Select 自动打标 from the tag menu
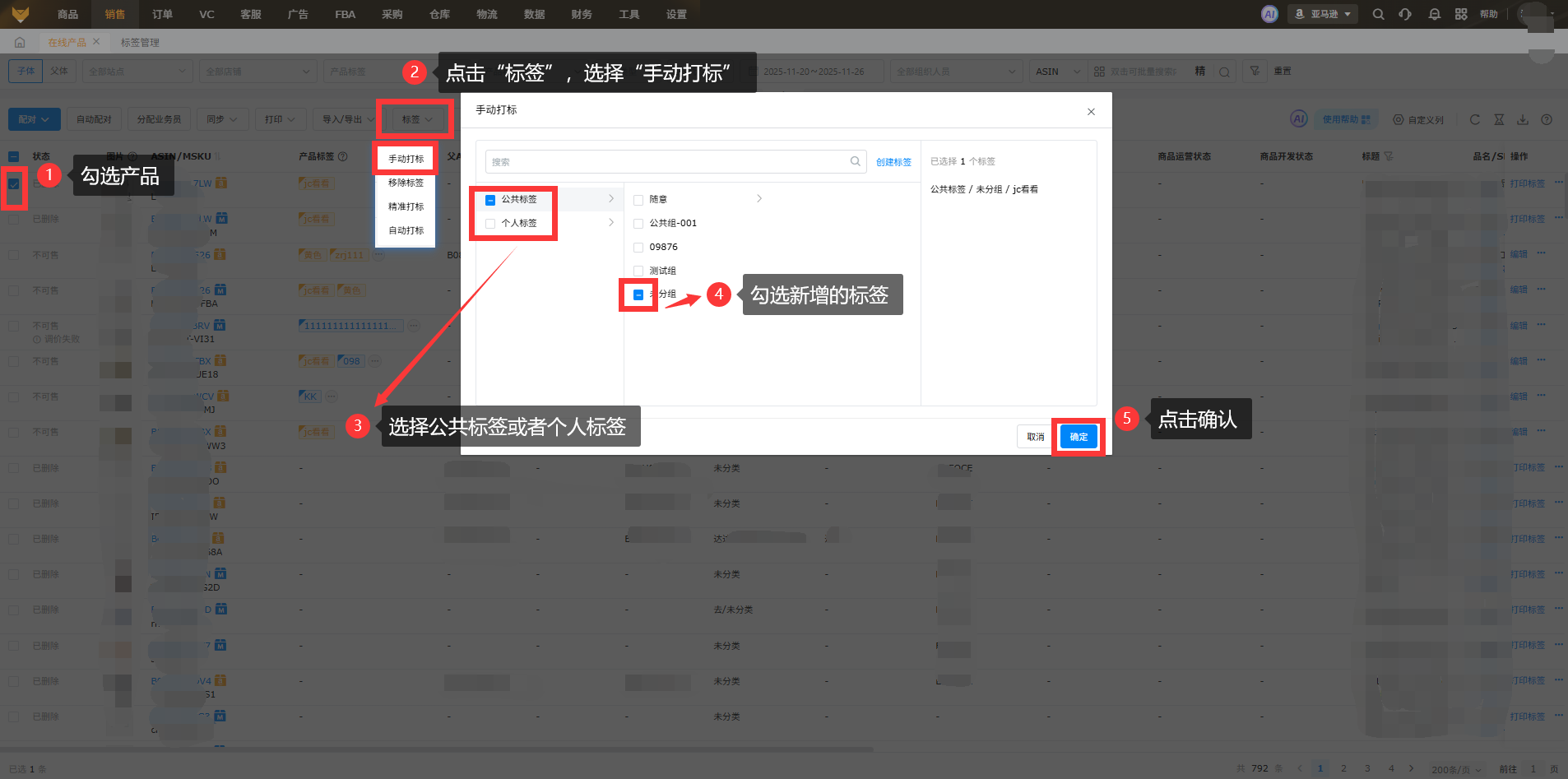 pos(406,230)
